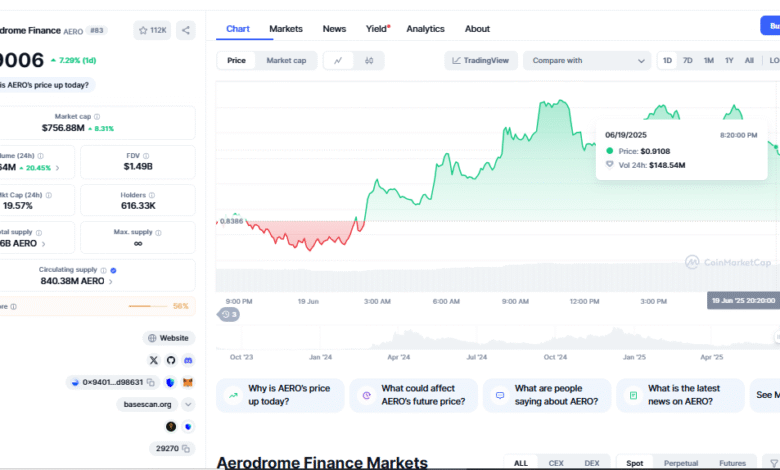The image size is (780, 470).
Task: Open the chart events marker badge
Action: coord(228,314)
